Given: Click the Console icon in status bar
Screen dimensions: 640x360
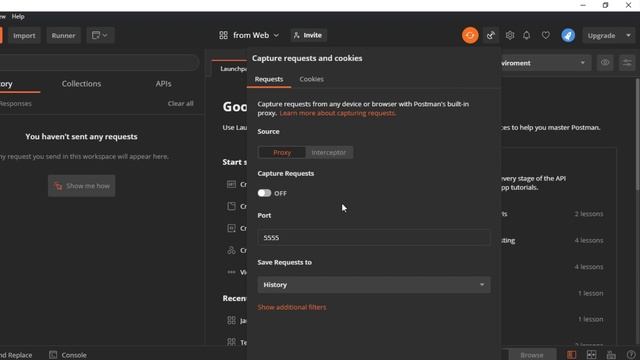Looking at the screenshot, I should (x=53, y=355).
